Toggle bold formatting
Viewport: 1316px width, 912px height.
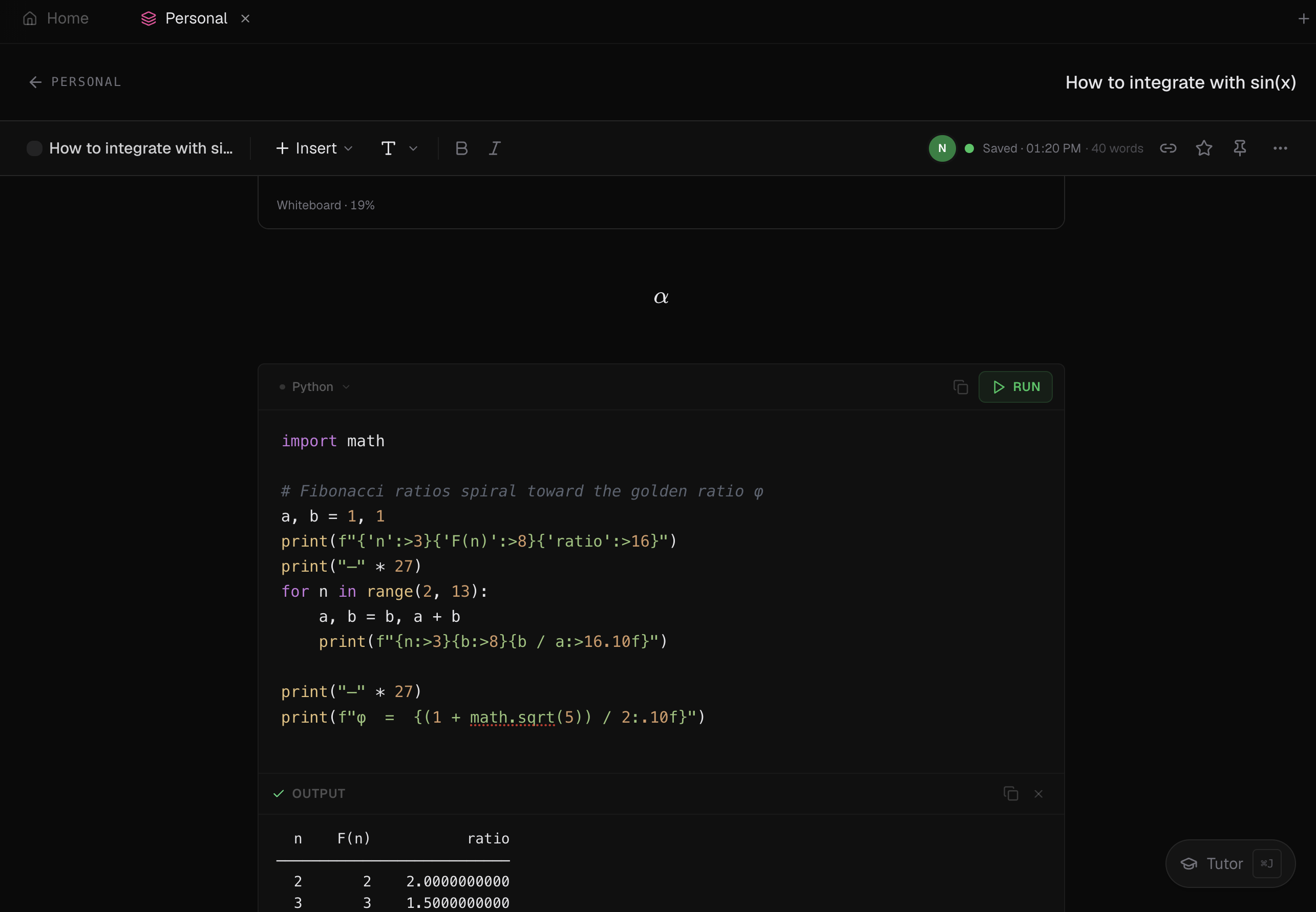[461, 148]
